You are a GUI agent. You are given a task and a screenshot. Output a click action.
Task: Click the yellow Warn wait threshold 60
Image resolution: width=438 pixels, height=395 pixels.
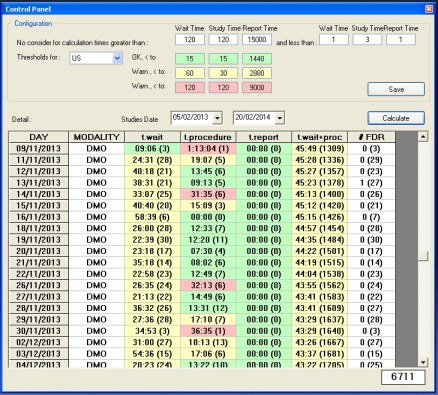point(190,73)
